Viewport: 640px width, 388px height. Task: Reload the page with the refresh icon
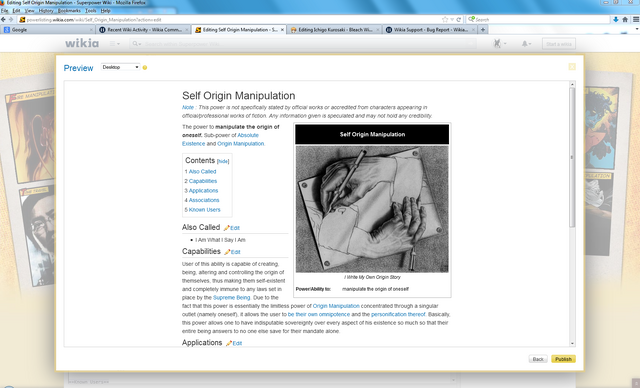tap(459, 19)
